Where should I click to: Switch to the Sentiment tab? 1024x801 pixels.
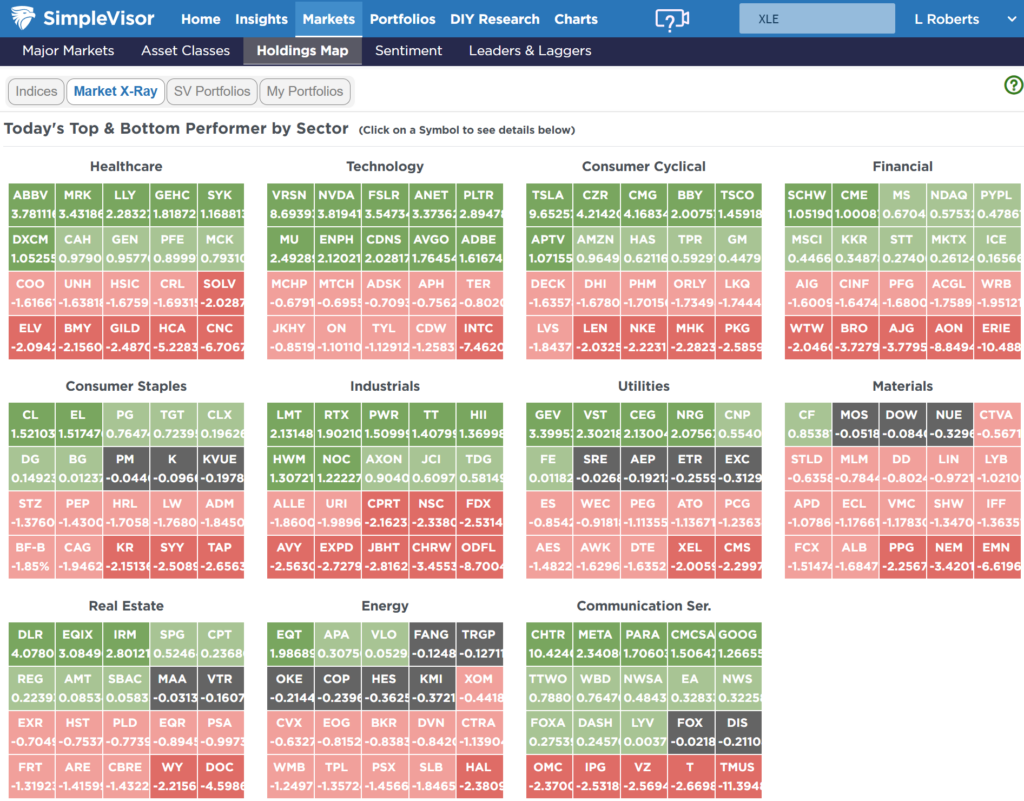pos(408,50)
